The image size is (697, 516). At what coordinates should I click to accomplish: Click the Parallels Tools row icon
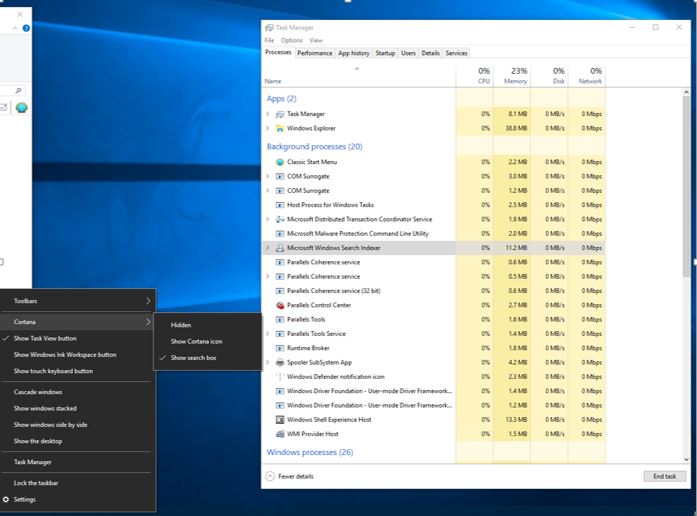point(280,319)
